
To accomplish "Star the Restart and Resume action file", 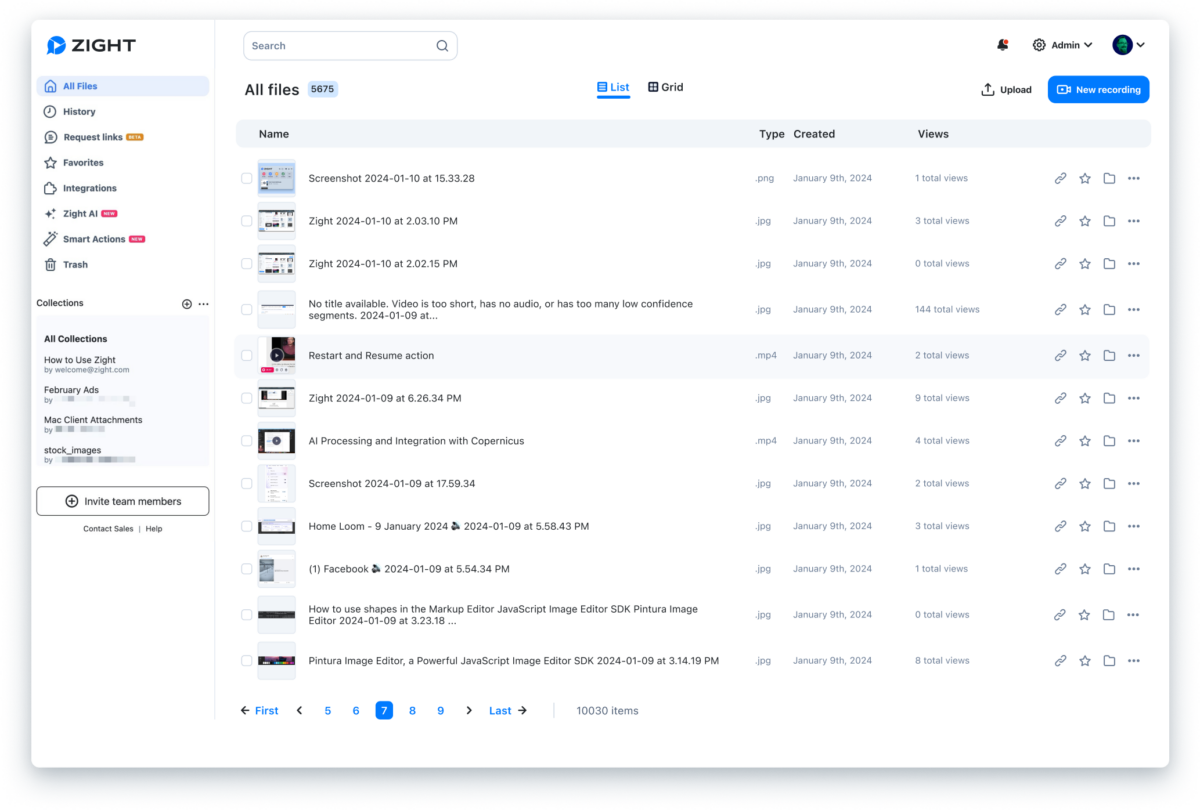I will pos(1084,355).
